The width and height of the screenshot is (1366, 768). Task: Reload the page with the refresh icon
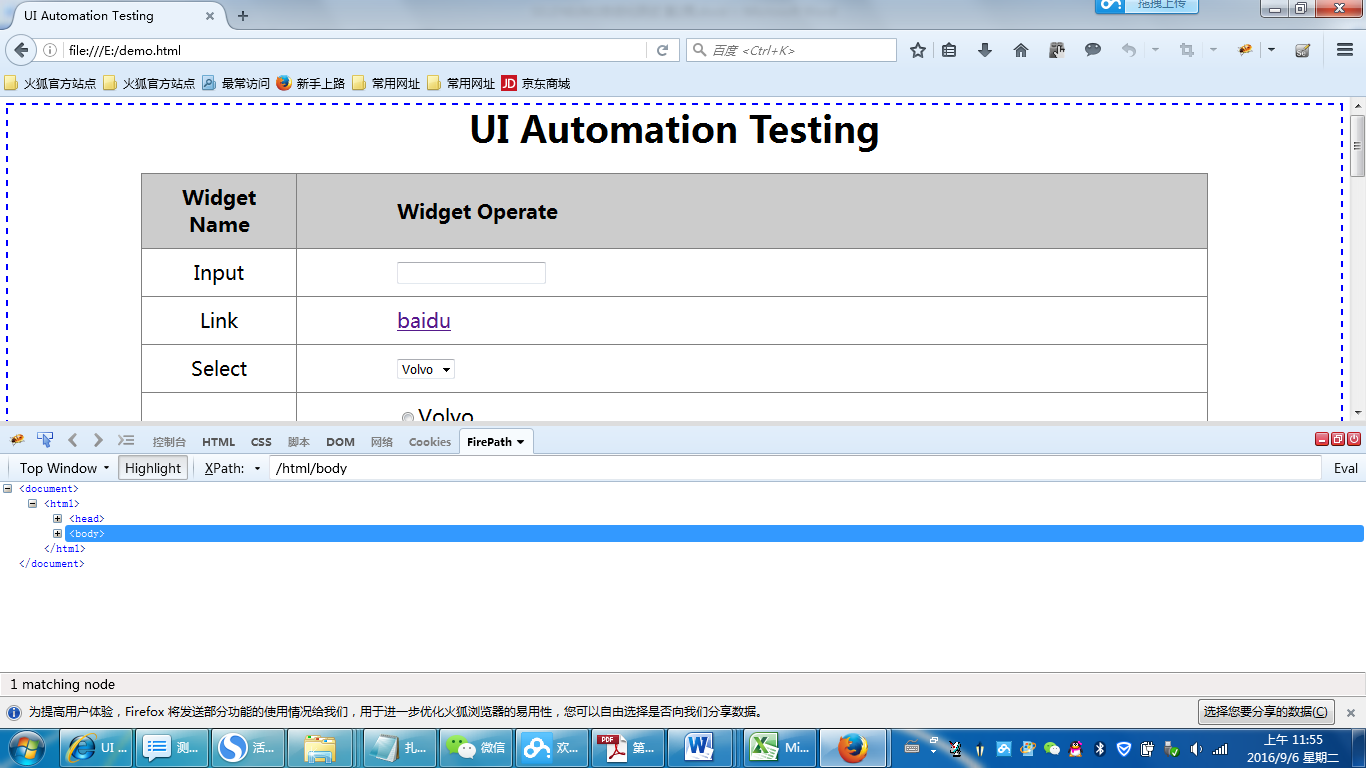pos(662,50)
